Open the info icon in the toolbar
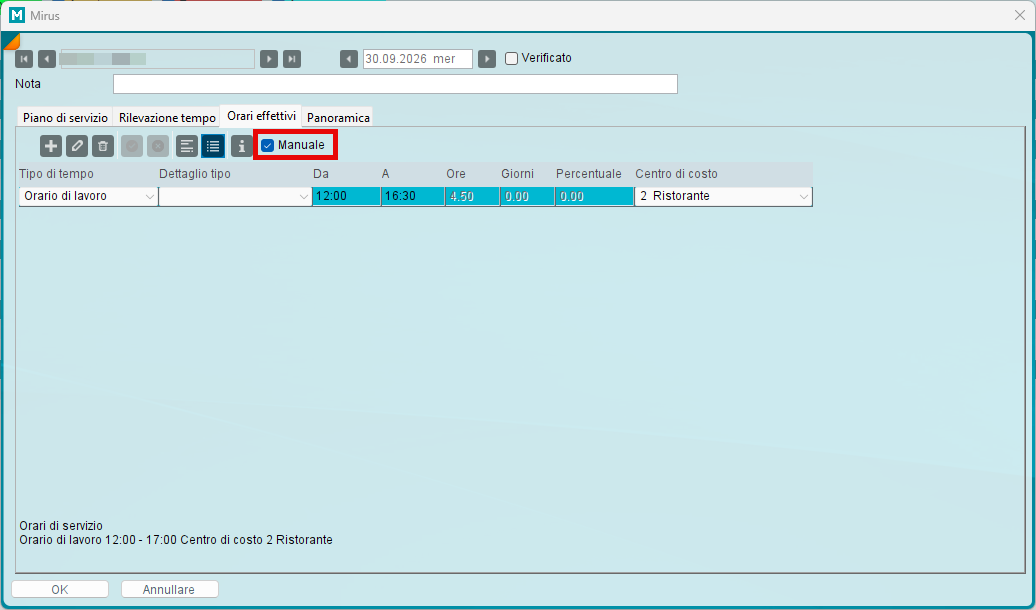Image resolution: width=1036 pixels, height=610 pixels. pyautogui.click(x=242, y=146)
